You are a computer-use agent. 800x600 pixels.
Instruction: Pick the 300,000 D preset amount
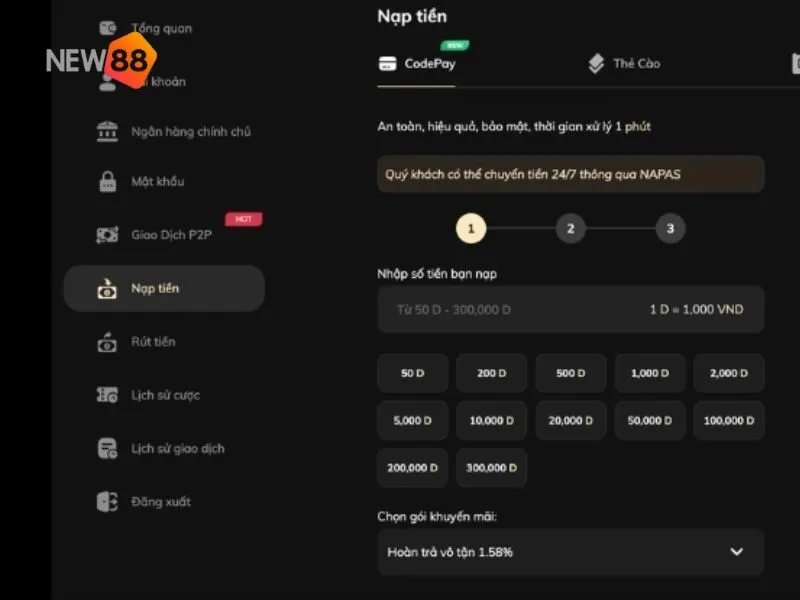491,467
